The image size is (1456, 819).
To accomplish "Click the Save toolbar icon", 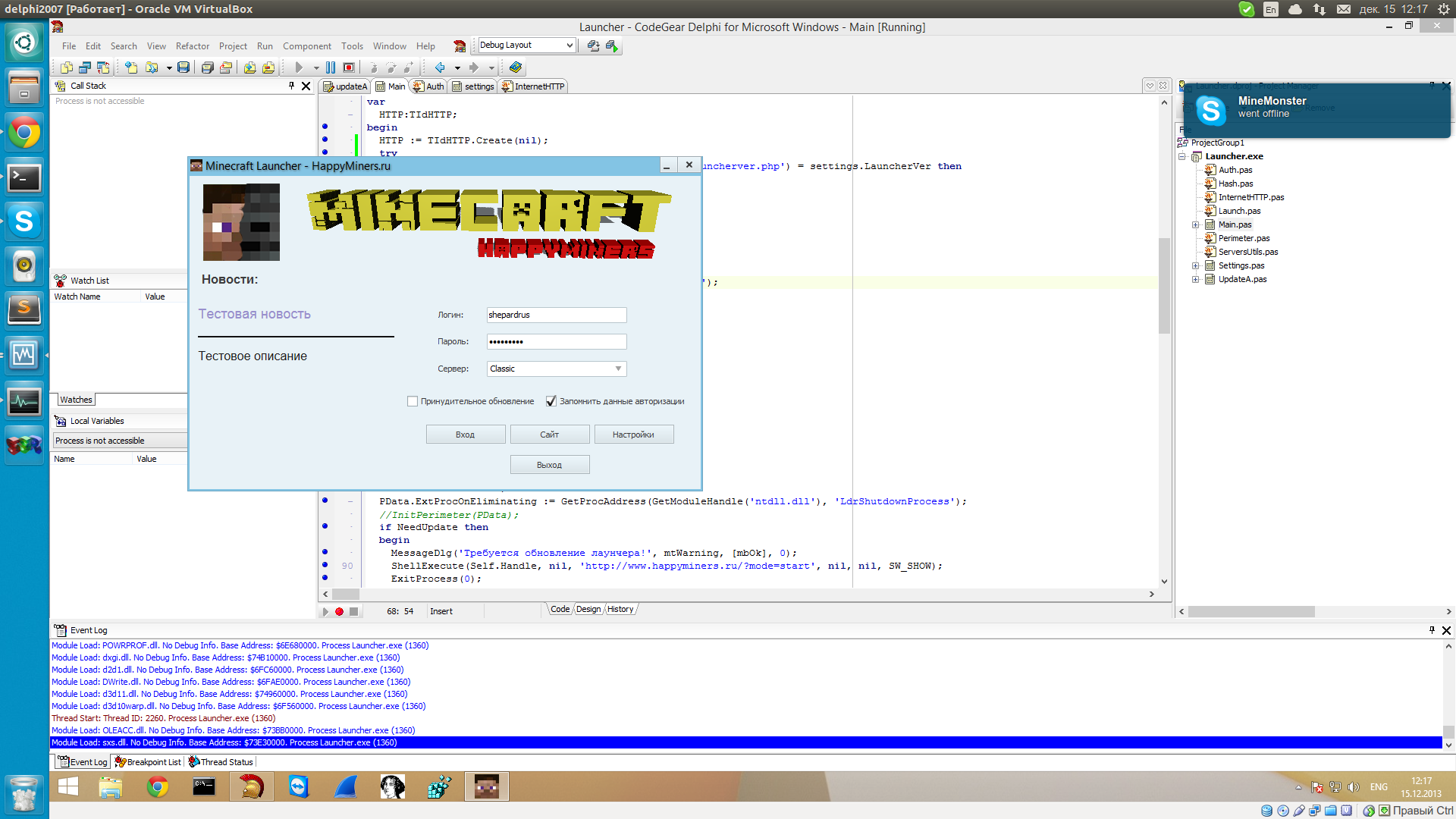I will 184,67.
